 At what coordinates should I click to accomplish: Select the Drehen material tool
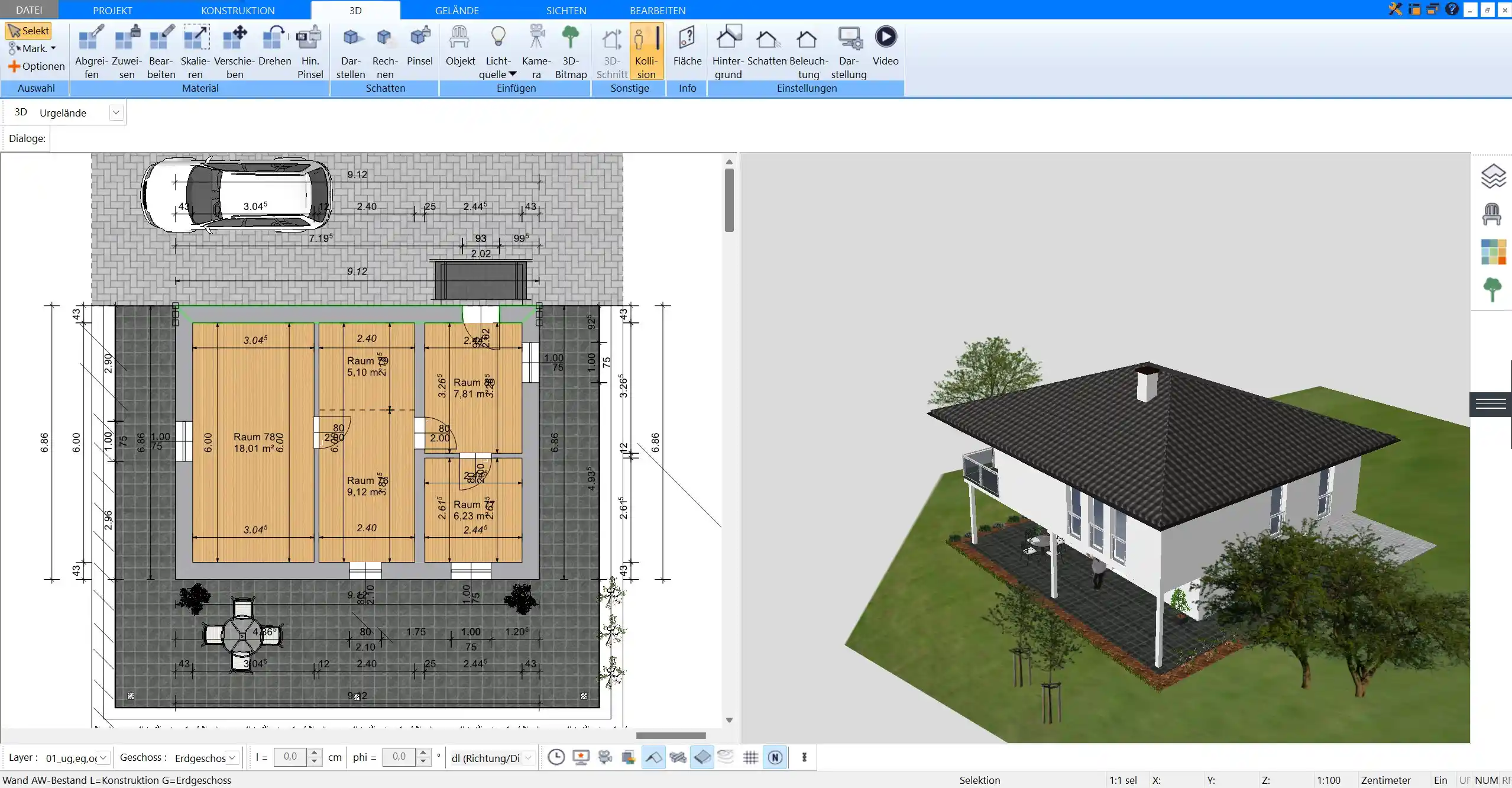(x=274, y=45)
